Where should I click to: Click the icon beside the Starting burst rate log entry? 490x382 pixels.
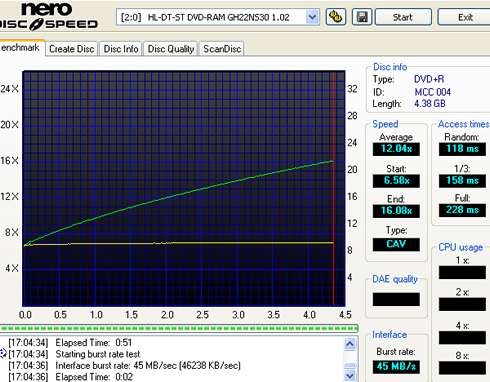point(3,353)
